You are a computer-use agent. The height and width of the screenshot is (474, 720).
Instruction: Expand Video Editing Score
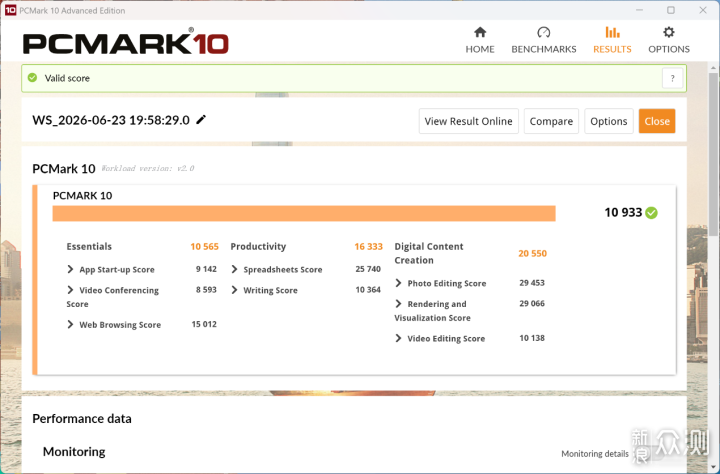pyautogui.click(x=398, y=338)
